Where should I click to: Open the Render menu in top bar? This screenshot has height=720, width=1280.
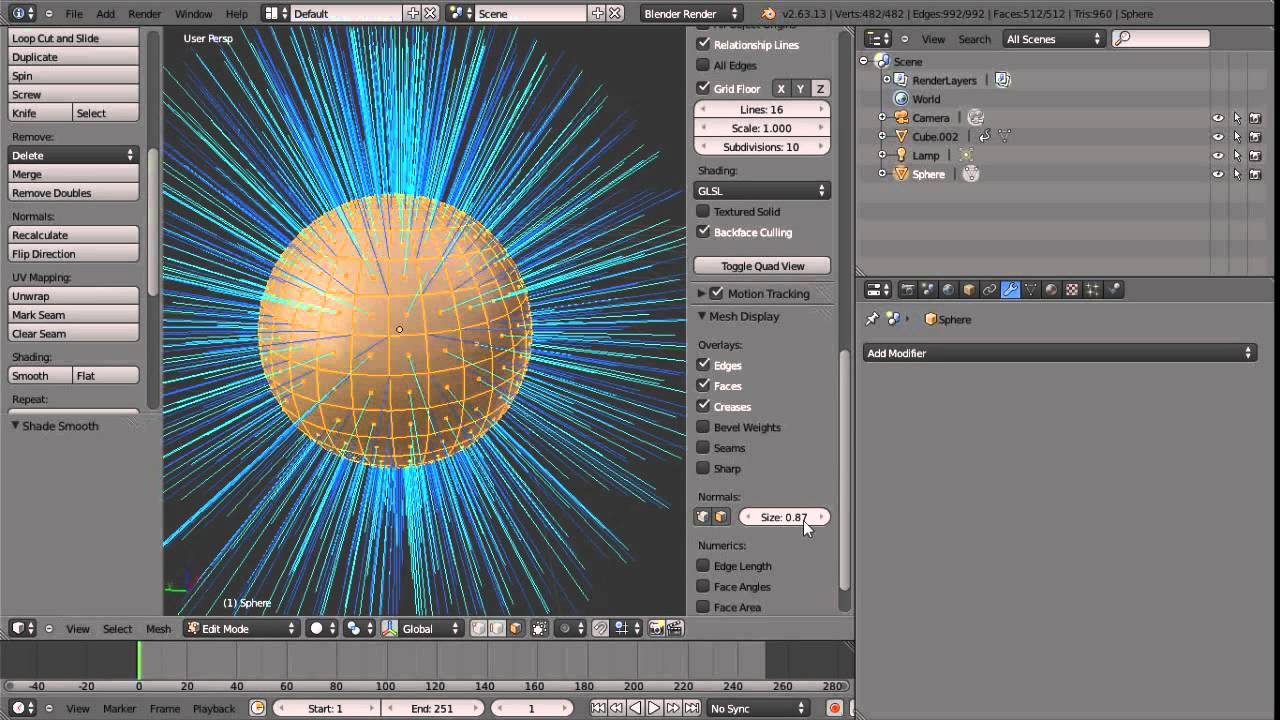[x=145, y=14]
